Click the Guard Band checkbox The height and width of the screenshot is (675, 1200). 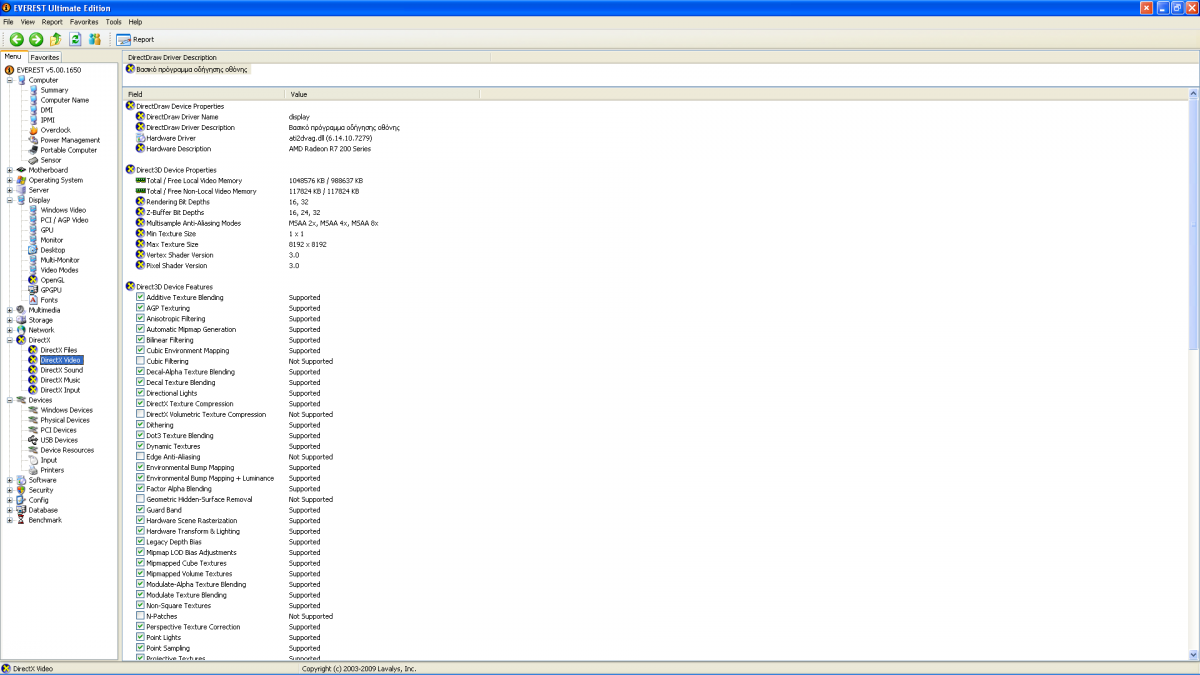point(140,510)
